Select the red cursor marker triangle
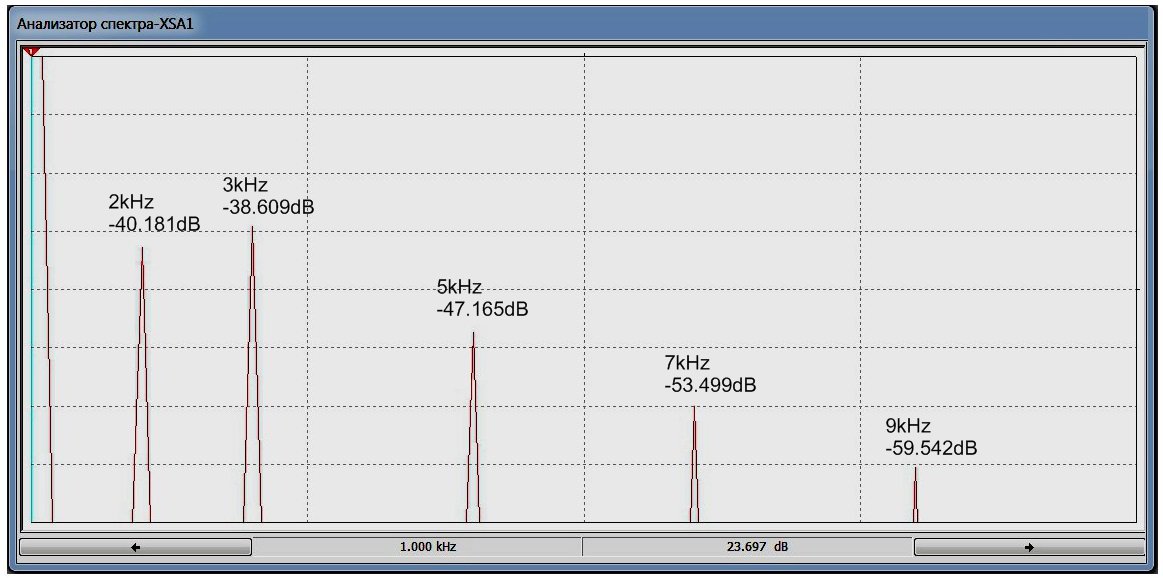 pos(30,51)
